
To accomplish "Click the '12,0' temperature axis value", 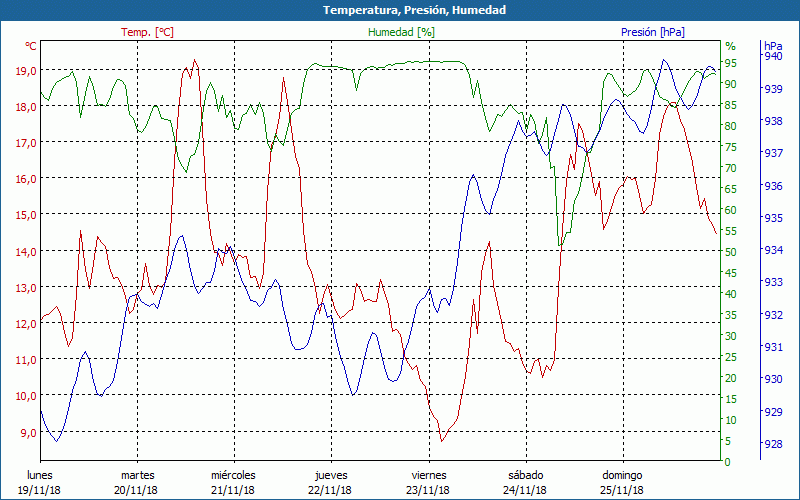I will click(x=26, y=324).
